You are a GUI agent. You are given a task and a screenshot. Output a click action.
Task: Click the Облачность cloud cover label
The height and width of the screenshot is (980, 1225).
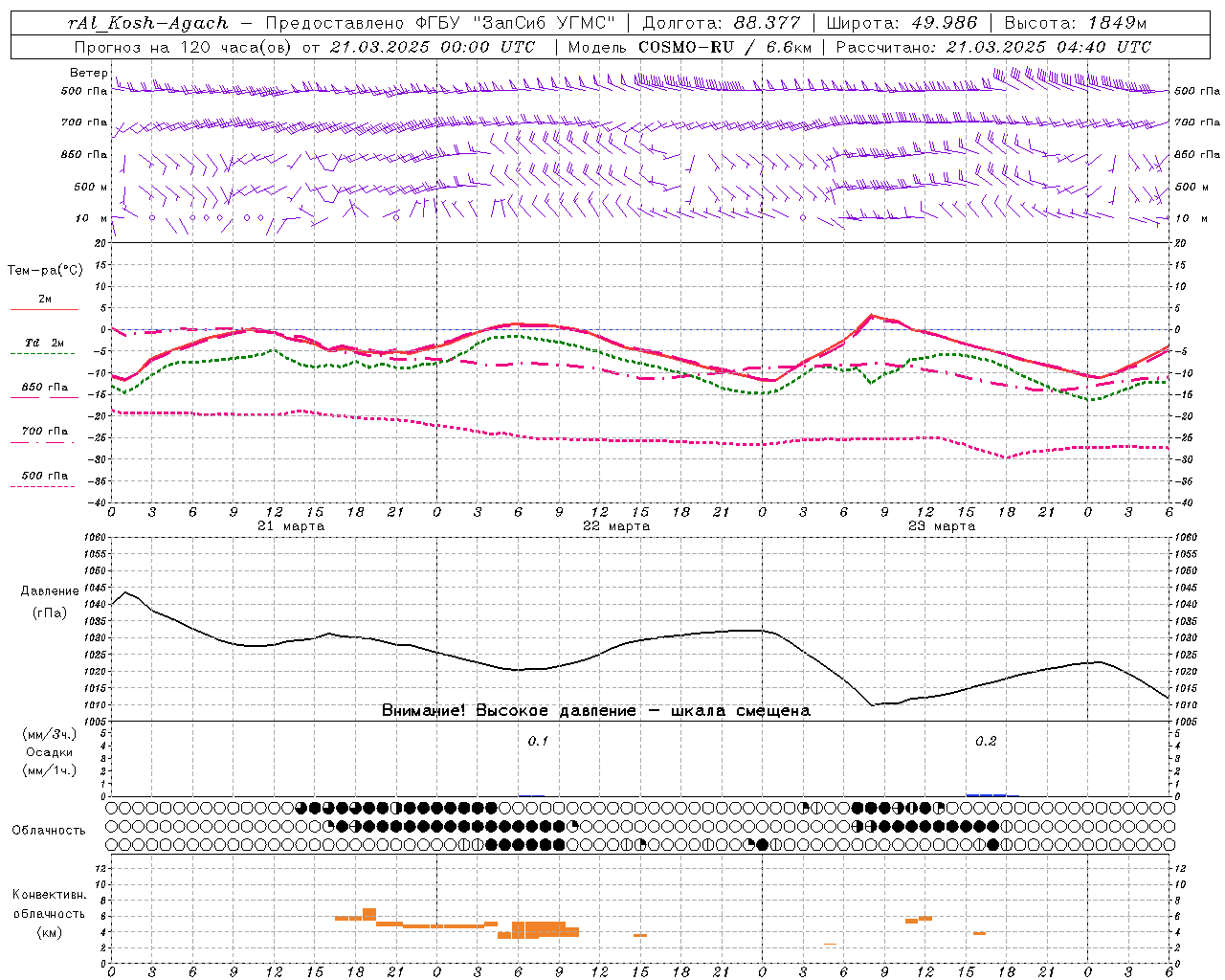[x=49, y=831]
